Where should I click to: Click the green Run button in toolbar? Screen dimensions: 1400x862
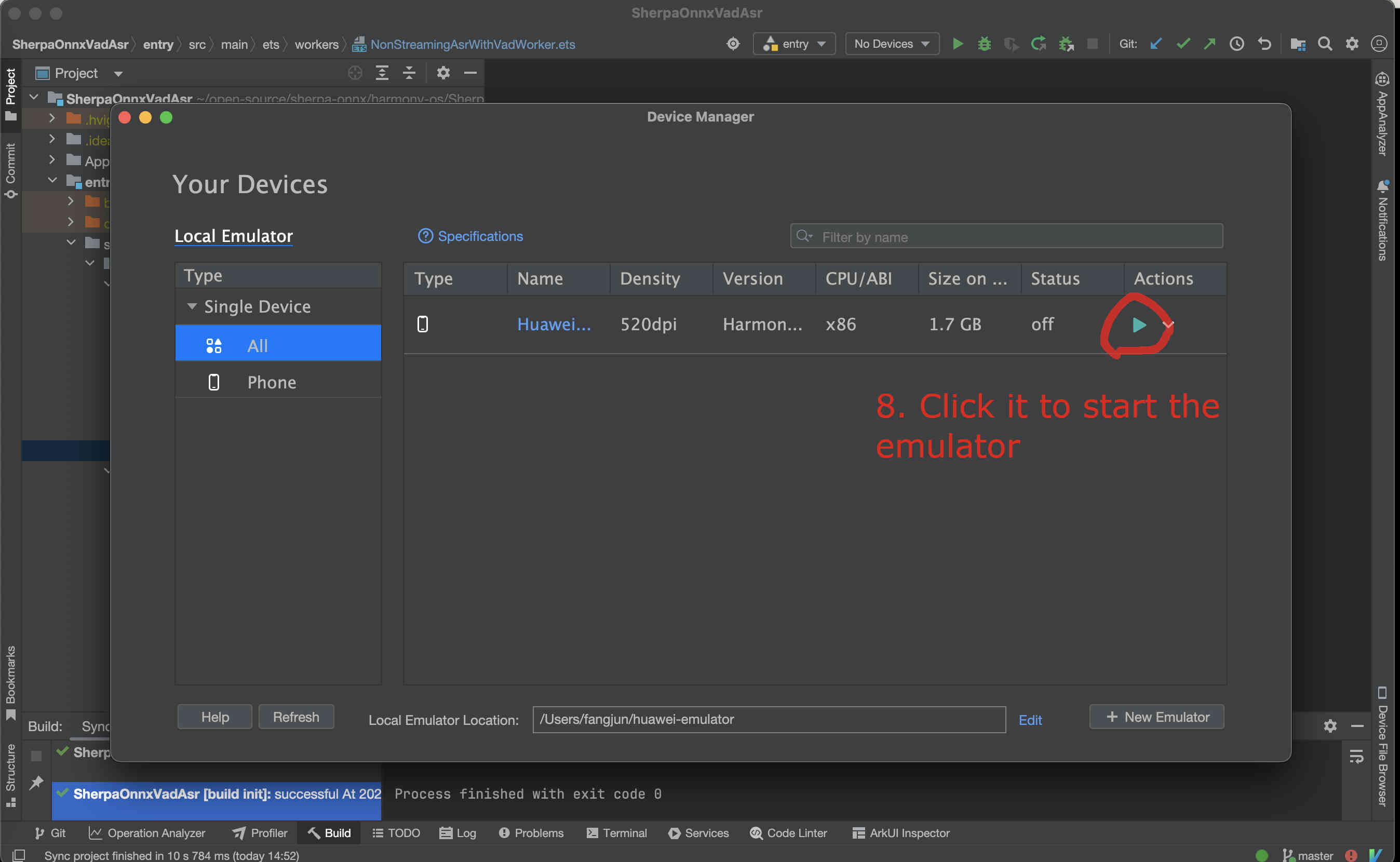(958, 44)
